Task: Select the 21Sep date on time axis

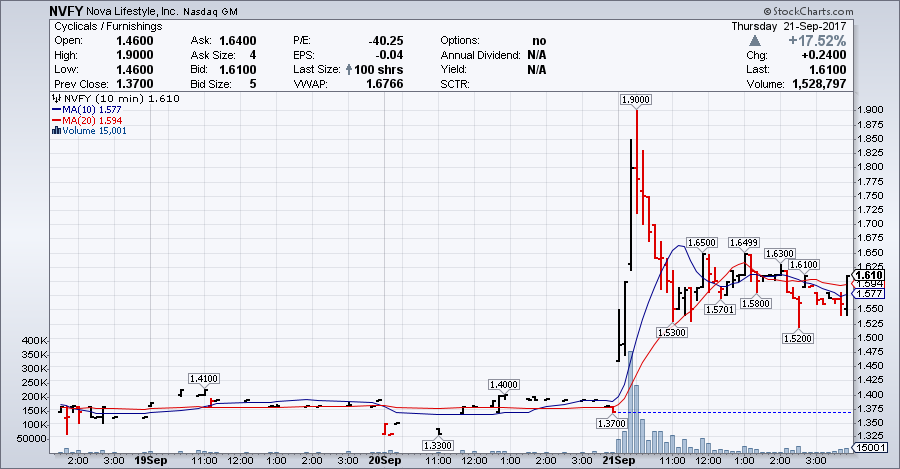Action: pos(619,461)
